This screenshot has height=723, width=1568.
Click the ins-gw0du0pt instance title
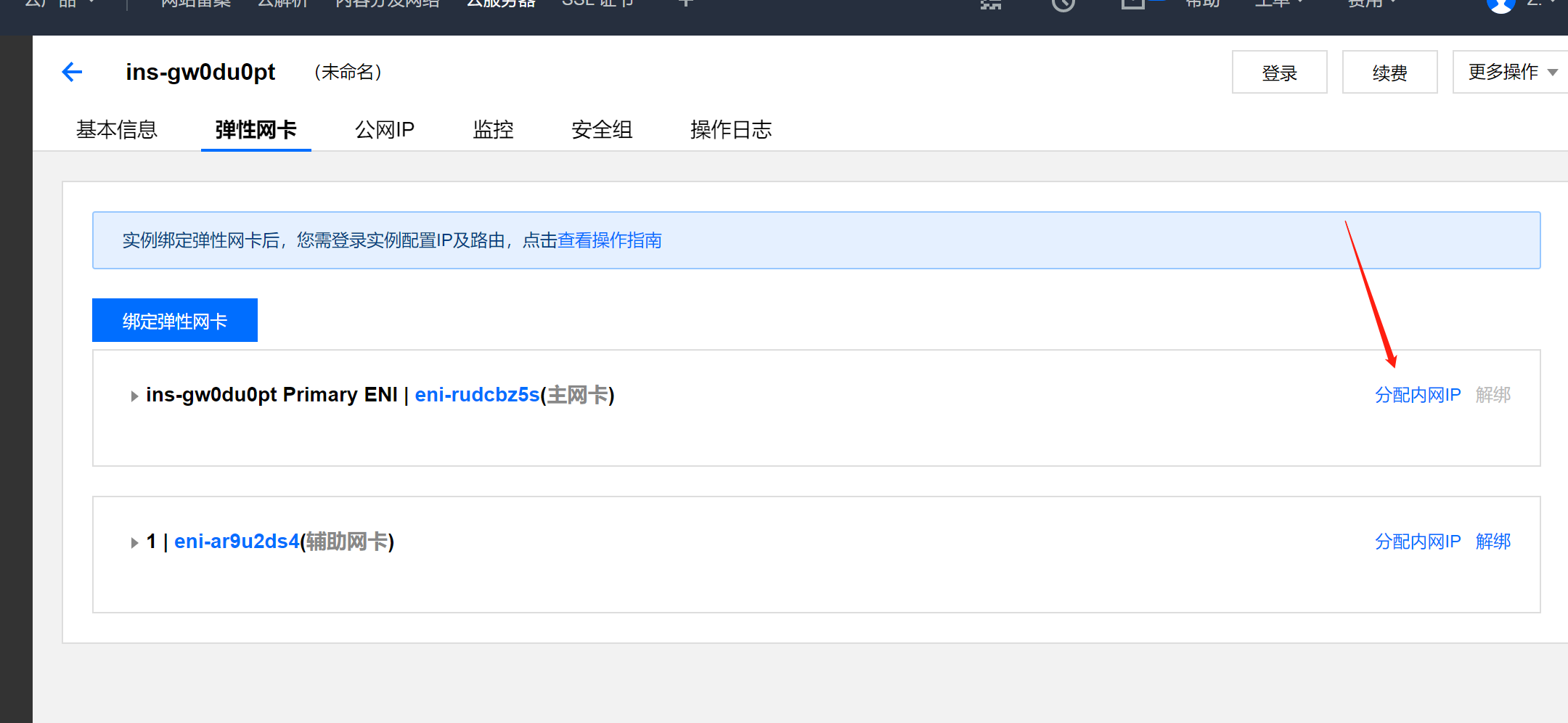[x=200, y=72]
